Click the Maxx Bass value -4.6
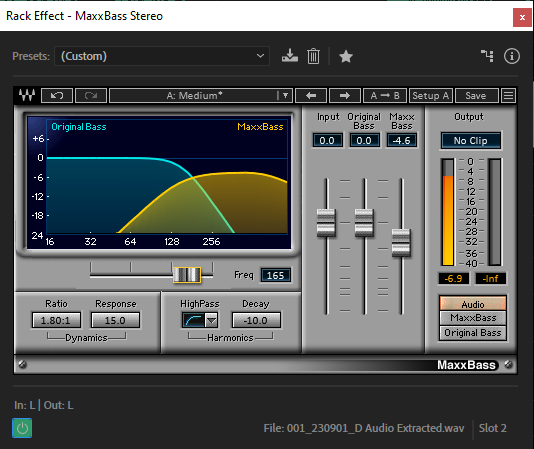The height and width of the screenshot is (449, 534). pyautogui.click(x=402, y=140)
